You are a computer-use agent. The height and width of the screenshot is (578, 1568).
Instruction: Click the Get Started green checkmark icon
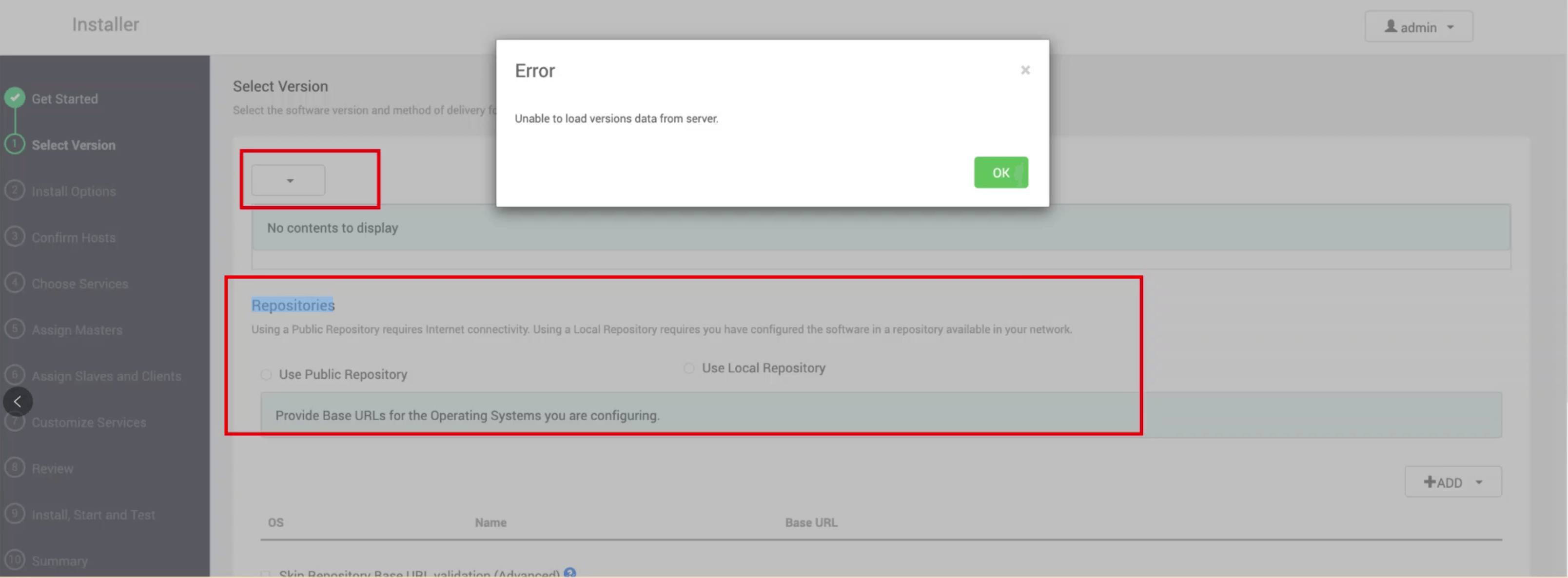[x=15, y=97]
